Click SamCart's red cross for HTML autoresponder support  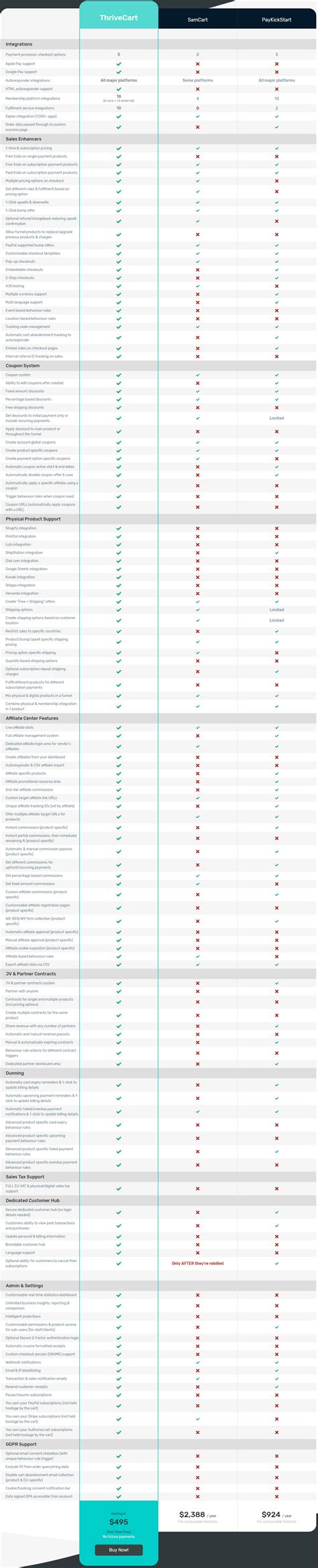point(197,89)
